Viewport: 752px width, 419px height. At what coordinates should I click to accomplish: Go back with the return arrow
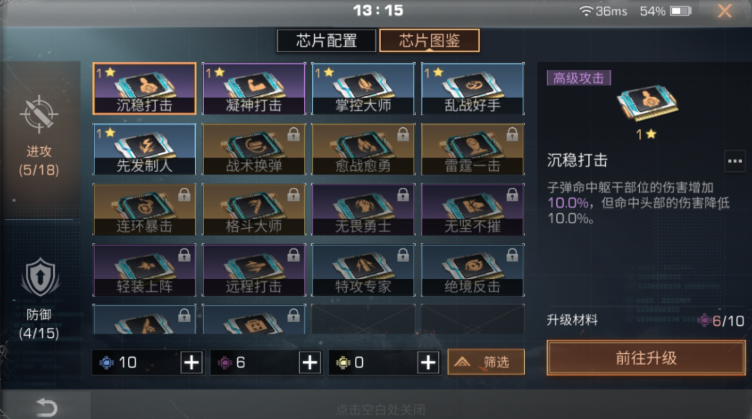[x=47, y=407]
